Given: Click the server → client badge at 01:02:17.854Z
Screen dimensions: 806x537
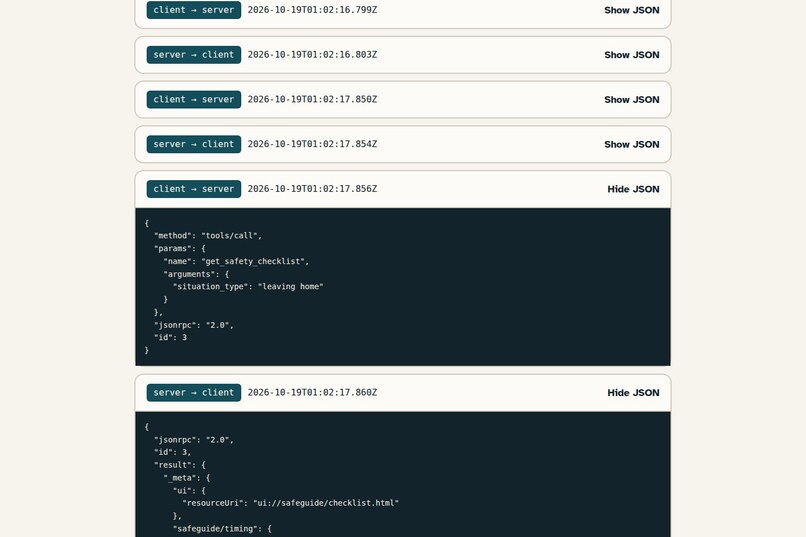Looking at the screenshot, I should click(x=194, y=144).
